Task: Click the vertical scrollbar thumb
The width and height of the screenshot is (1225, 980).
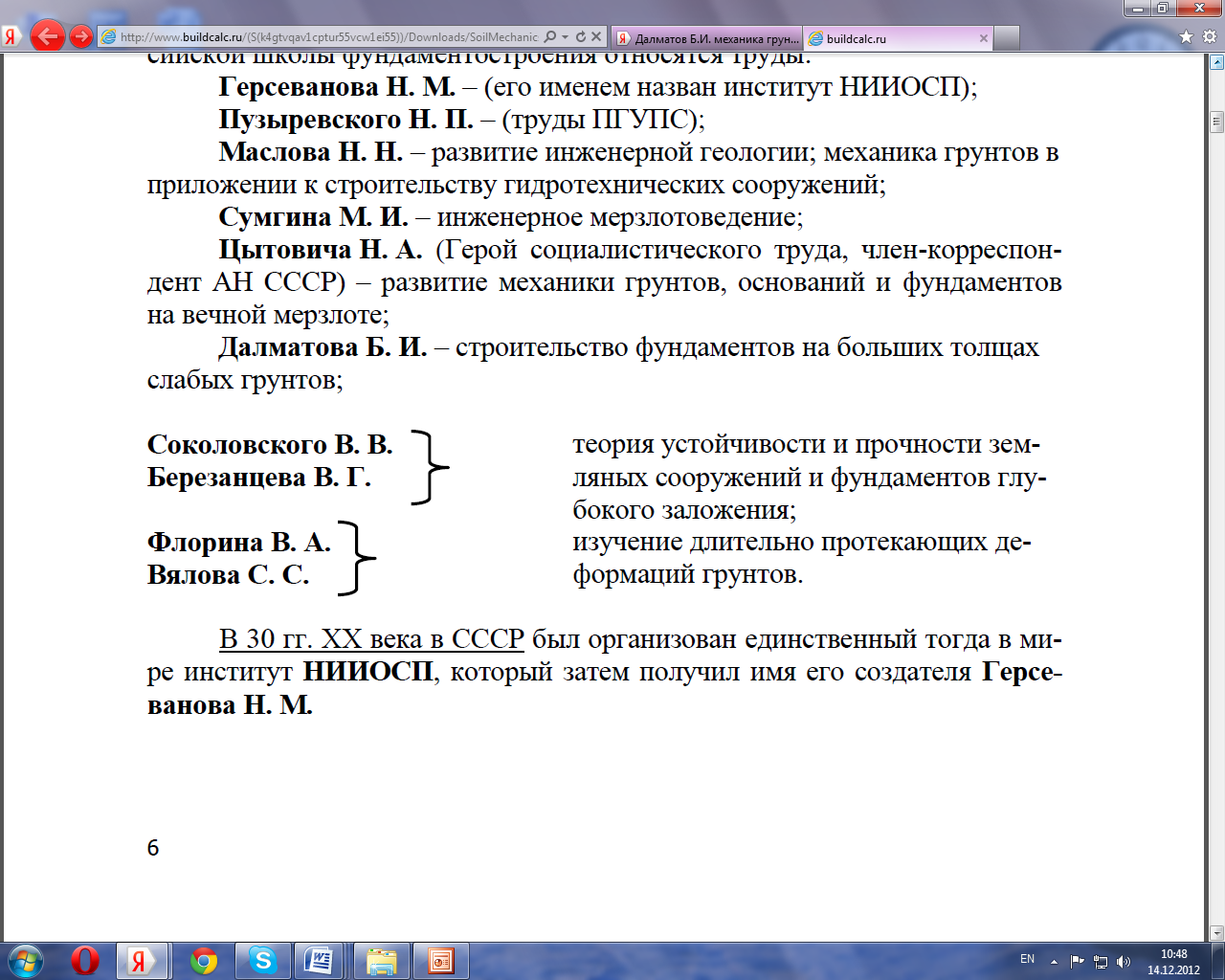Action: click(1216, 122)
